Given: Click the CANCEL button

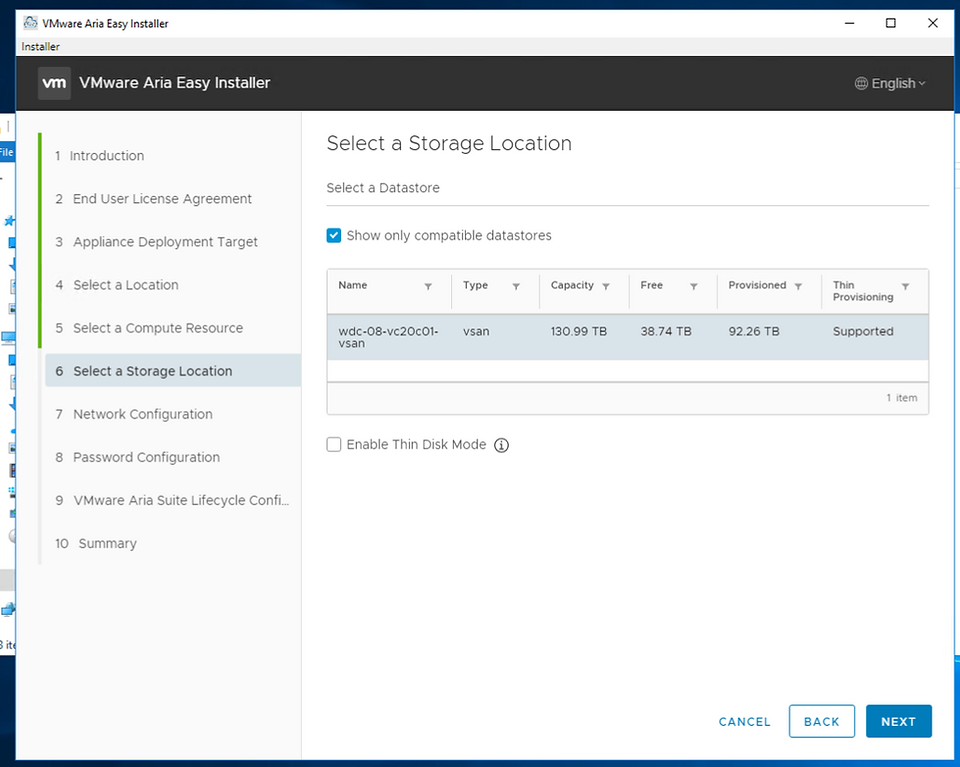Looking at the screenshot, I should coord(744,722).
